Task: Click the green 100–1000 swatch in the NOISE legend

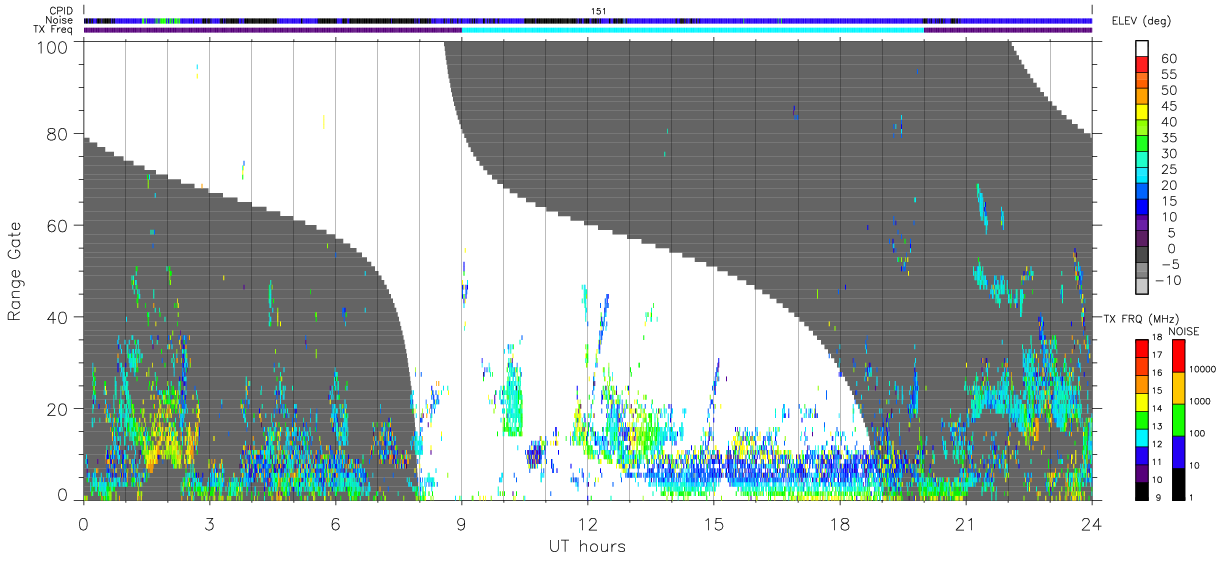Action: (1179, 419)
